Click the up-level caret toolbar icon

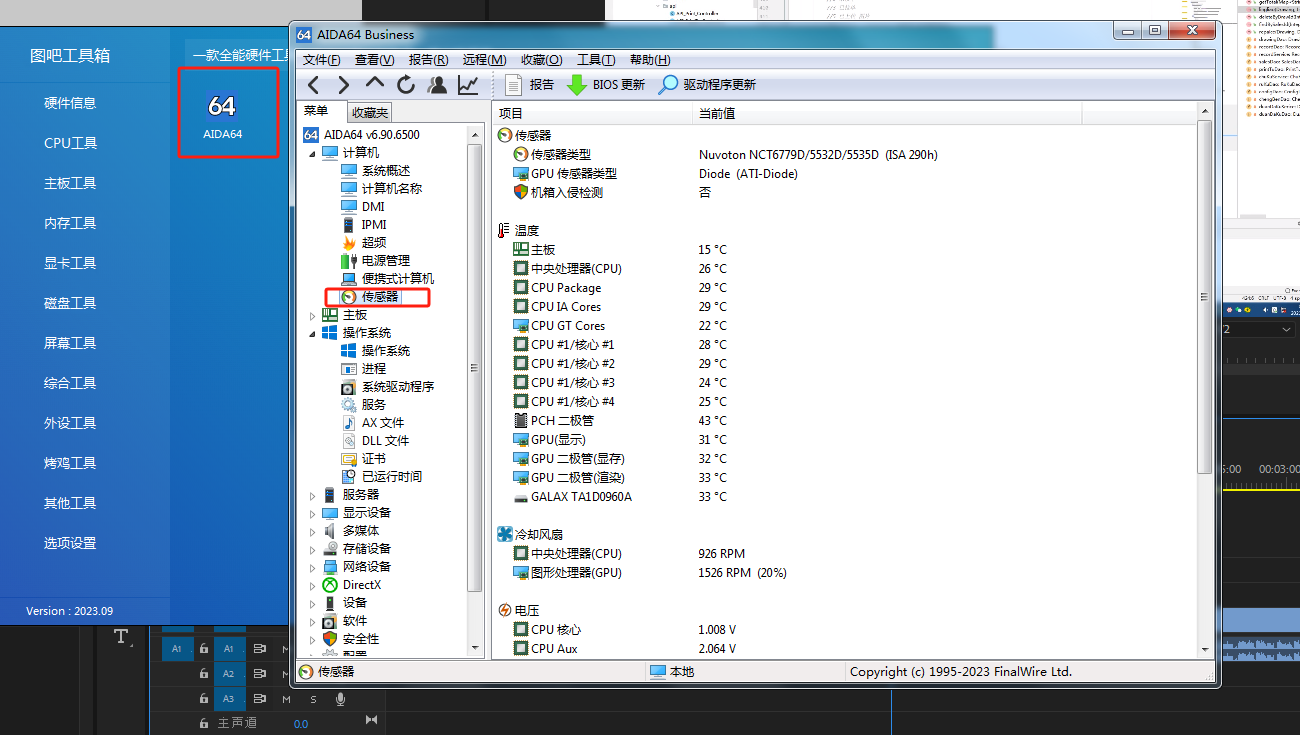coord(375,83)
